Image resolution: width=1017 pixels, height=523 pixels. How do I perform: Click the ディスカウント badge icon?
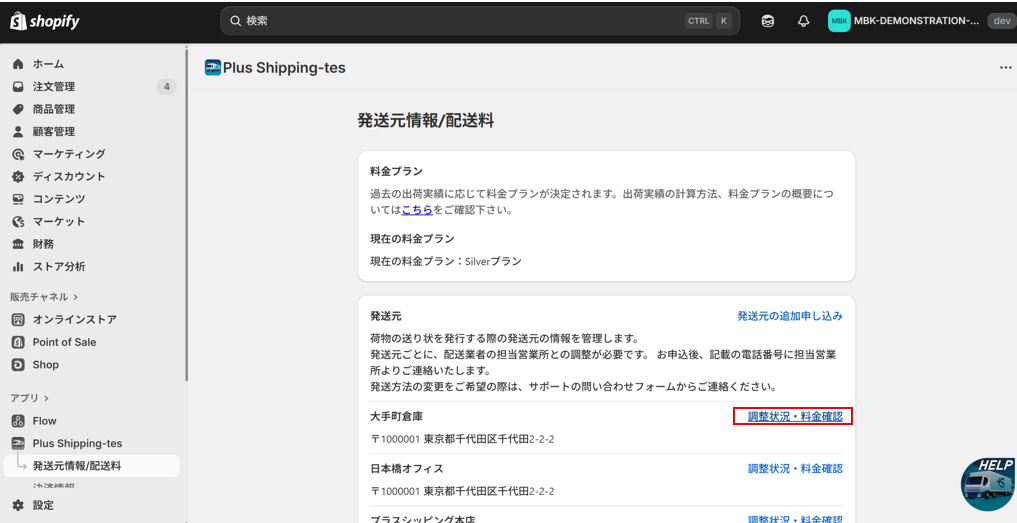tap(18, 176)
